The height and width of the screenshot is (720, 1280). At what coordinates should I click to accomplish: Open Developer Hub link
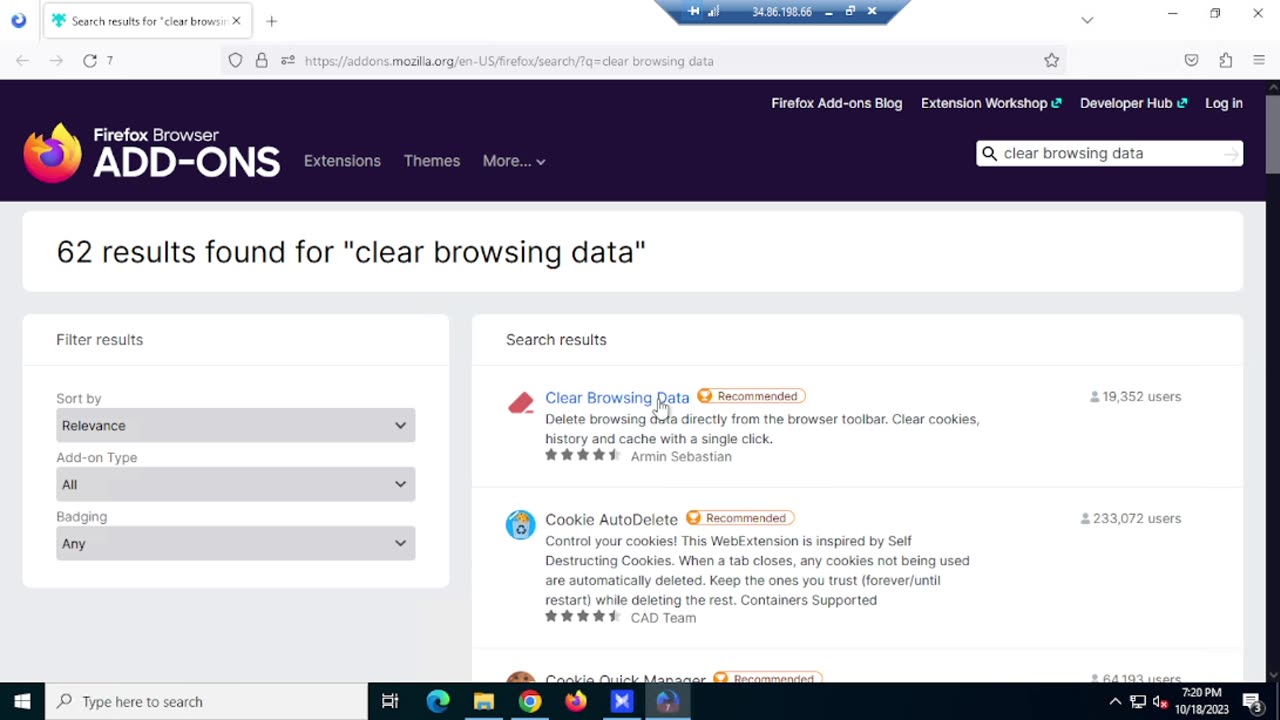pos(1133,103)
